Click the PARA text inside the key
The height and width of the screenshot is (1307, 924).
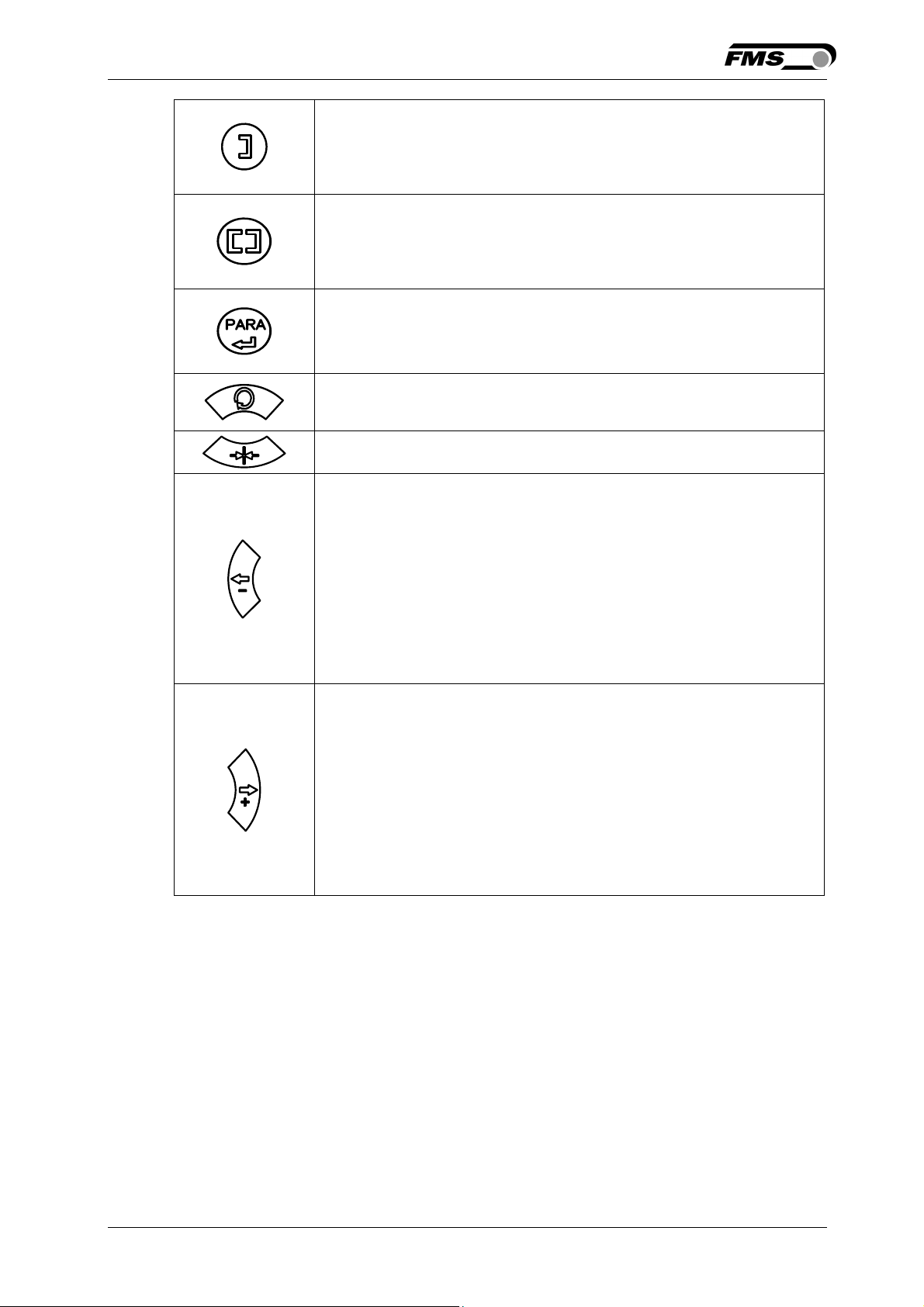(245, 325)
